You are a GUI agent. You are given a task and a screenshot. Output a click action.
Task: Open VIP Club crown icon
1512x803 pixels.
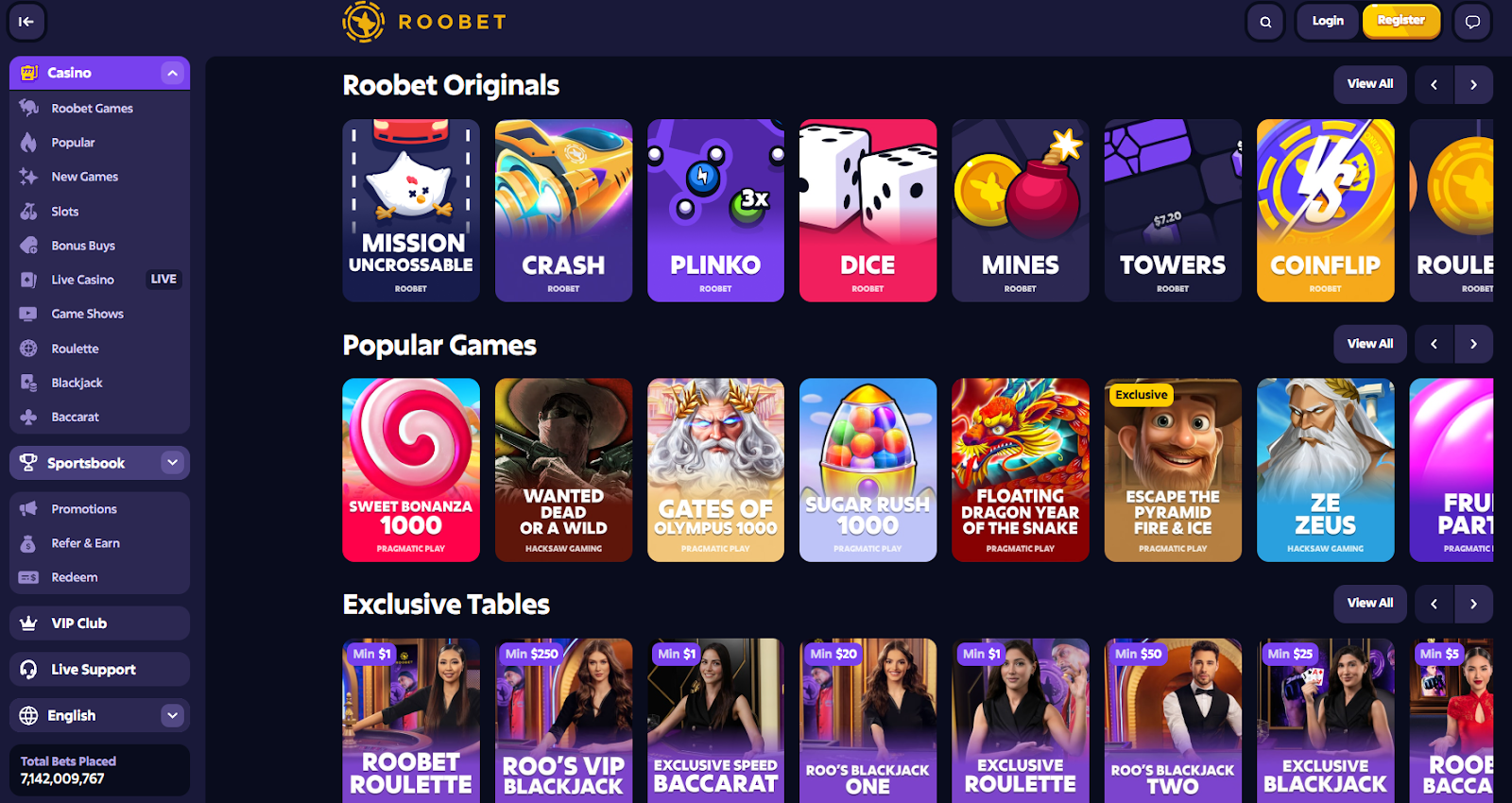[x=29, y=624]
